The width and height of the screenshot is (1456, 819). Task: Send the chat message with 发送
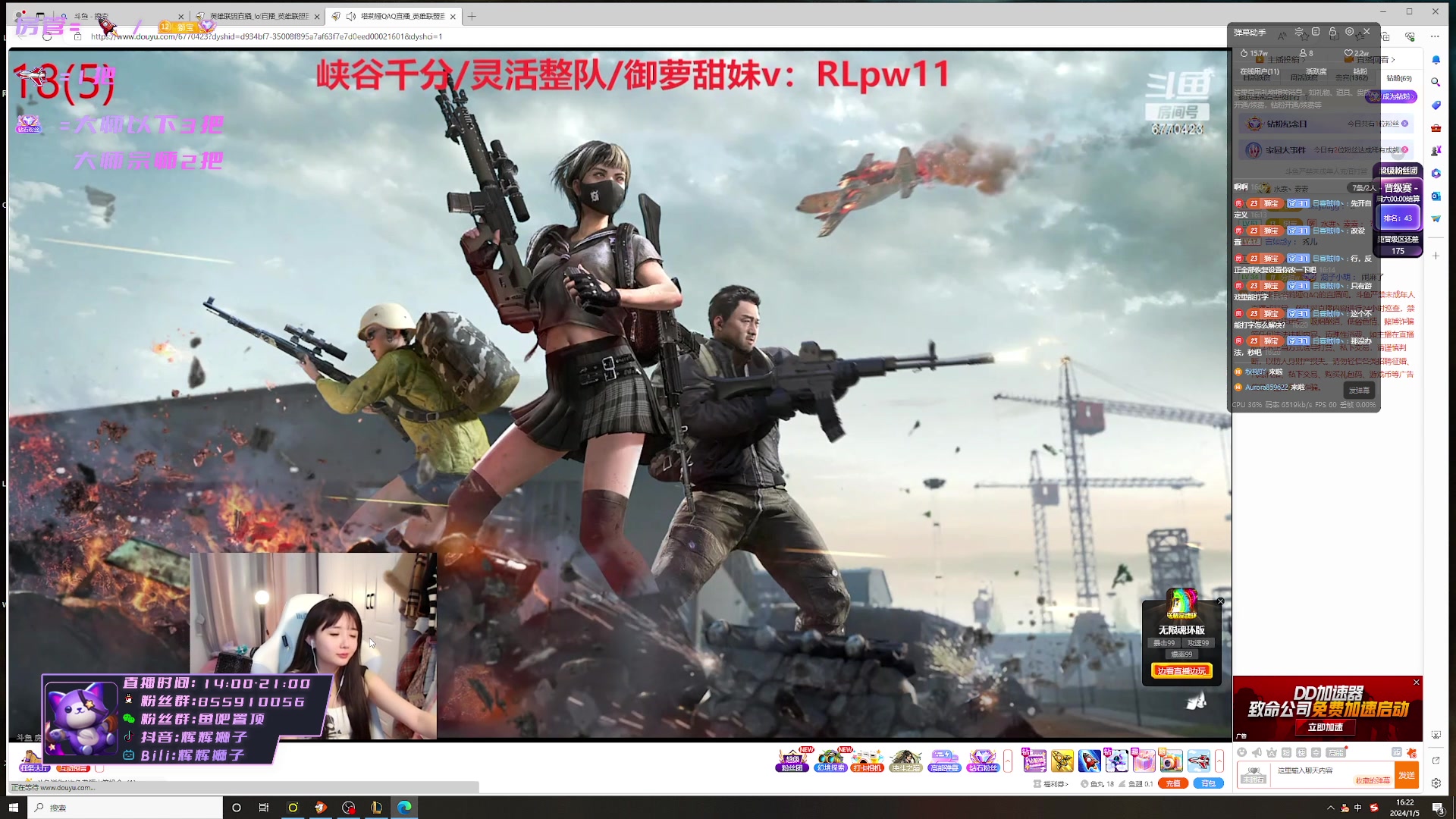(1407, 776)
